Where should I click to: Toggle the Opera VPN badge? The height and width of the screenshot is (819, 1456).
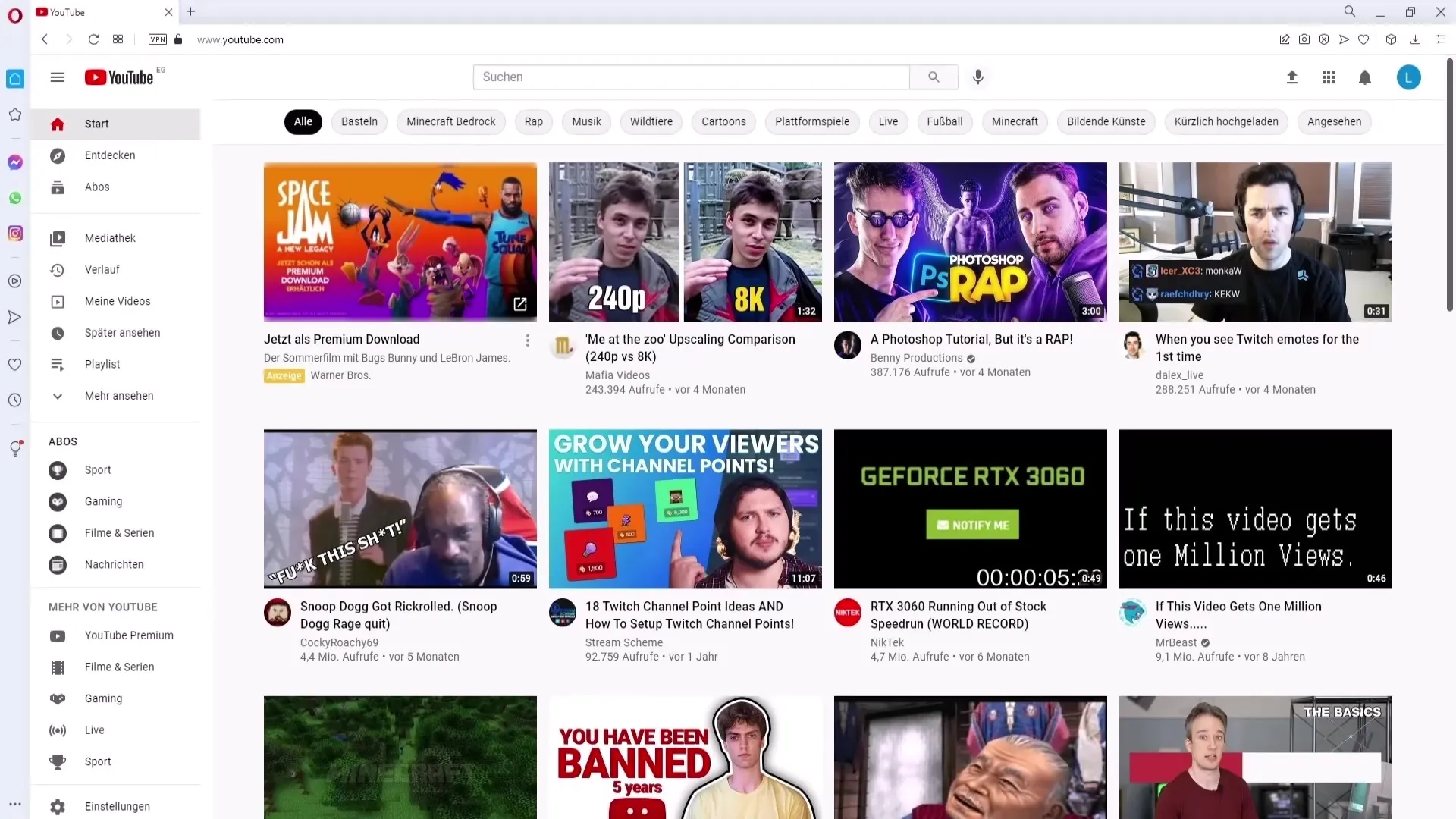coord(158,39)
